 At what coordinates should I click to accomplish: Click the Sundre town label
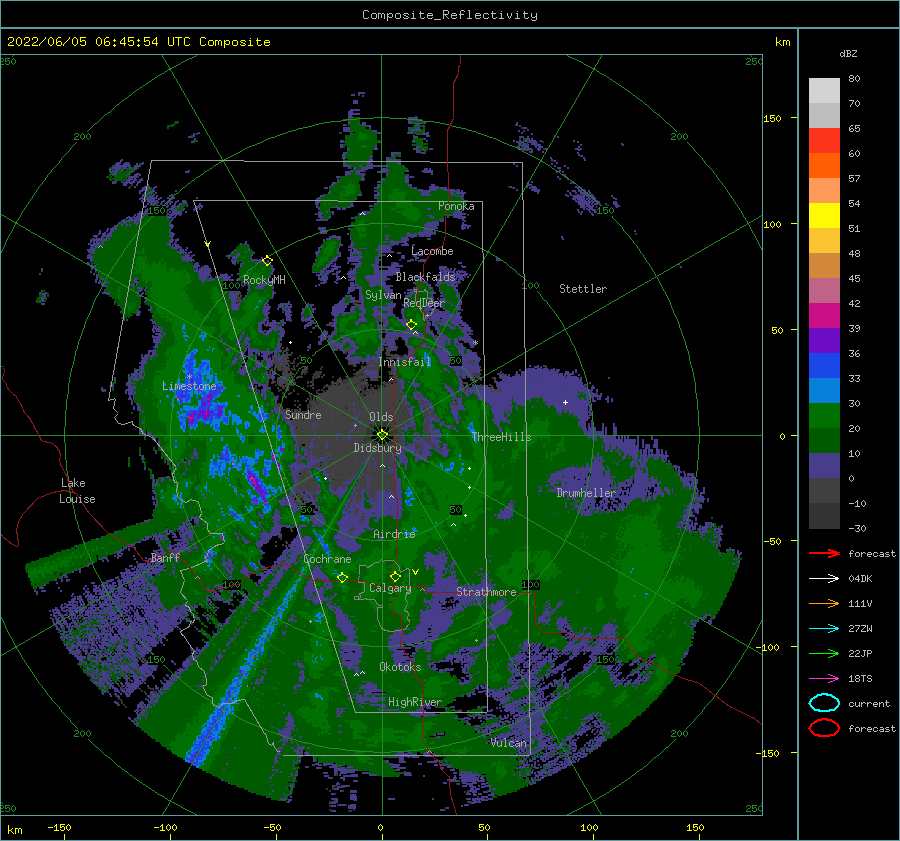pyautogui.click(x=303, y=414)
